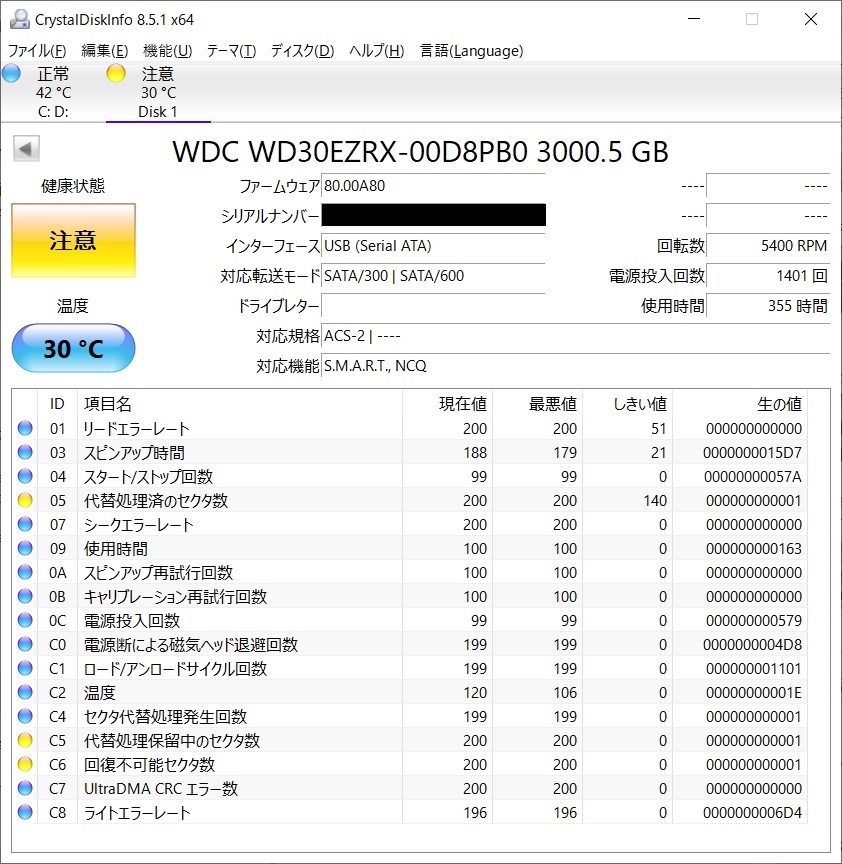Click the blue status dot for ID C8
Screen dimensions: 842x864
click(x=25, y=812)
